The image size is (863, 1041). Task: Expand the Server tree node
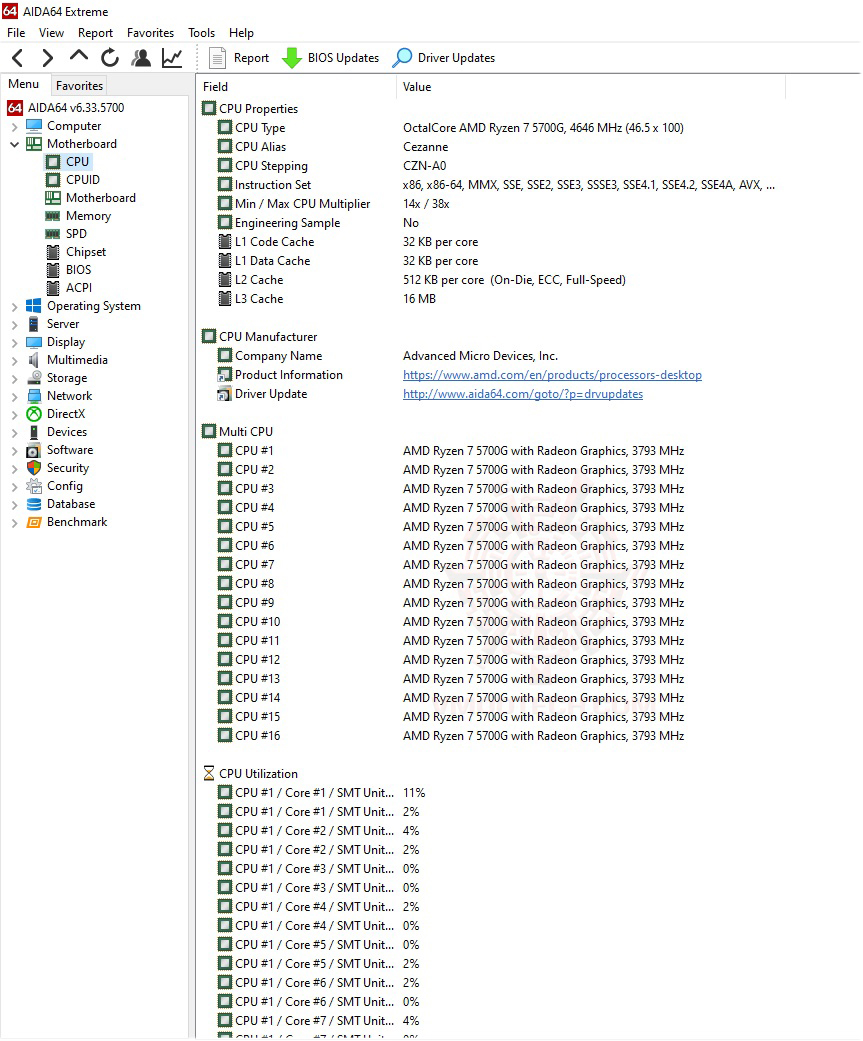(14, 324)
